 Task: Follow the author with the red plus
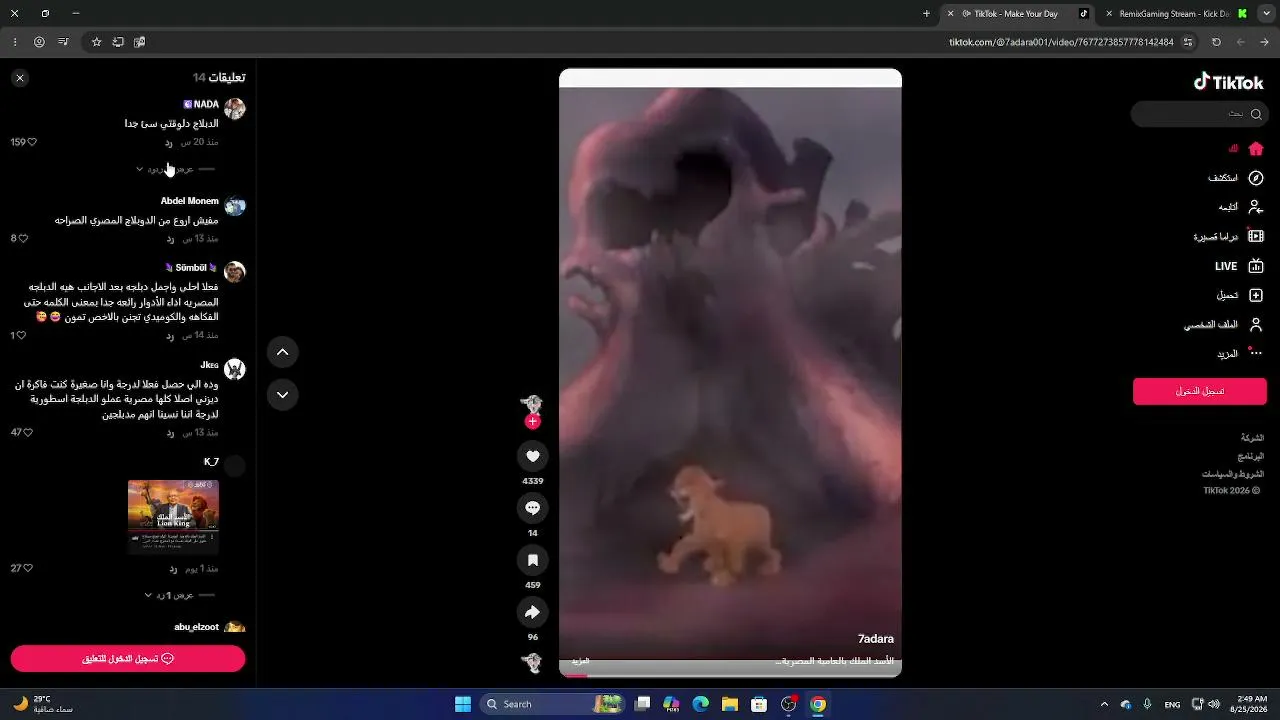tap(532, 421)
